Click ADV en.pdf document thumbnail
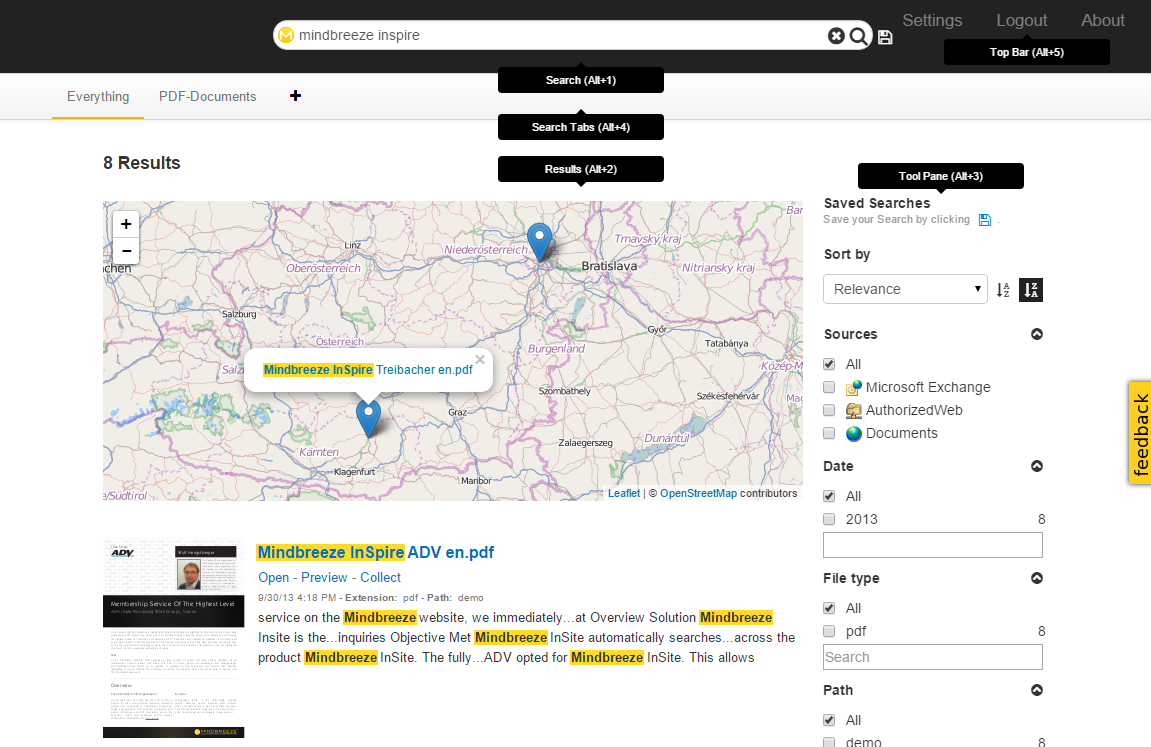The width and height of the screenshot is (1151, 747). pos(173,639)
